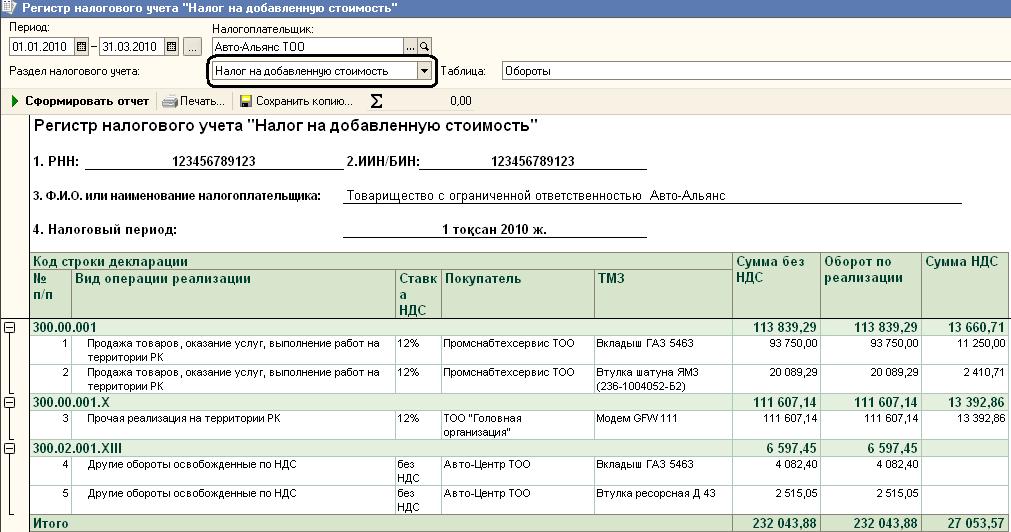The height and width of the screenshot is (532, 1011).
Task: Click the Налогоплательщик input field
Action: (306, 47)
